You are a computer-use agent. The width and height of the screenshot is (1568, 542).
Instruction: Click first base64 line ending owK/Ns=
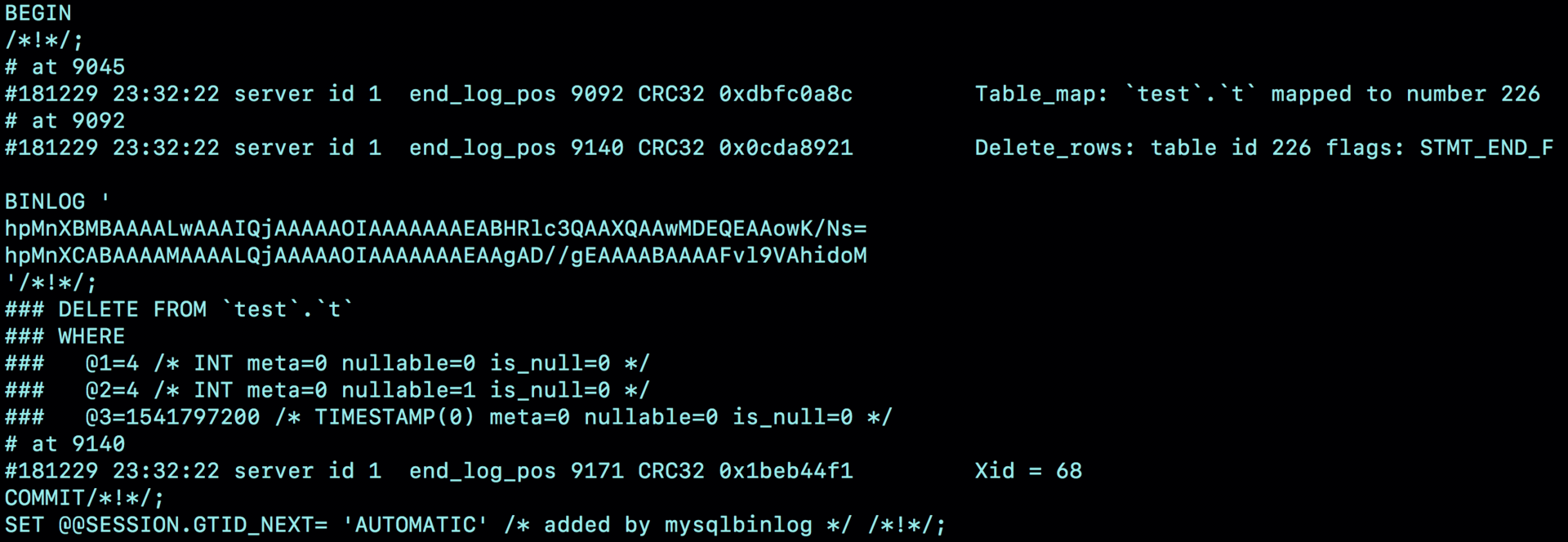coord(436,229)
